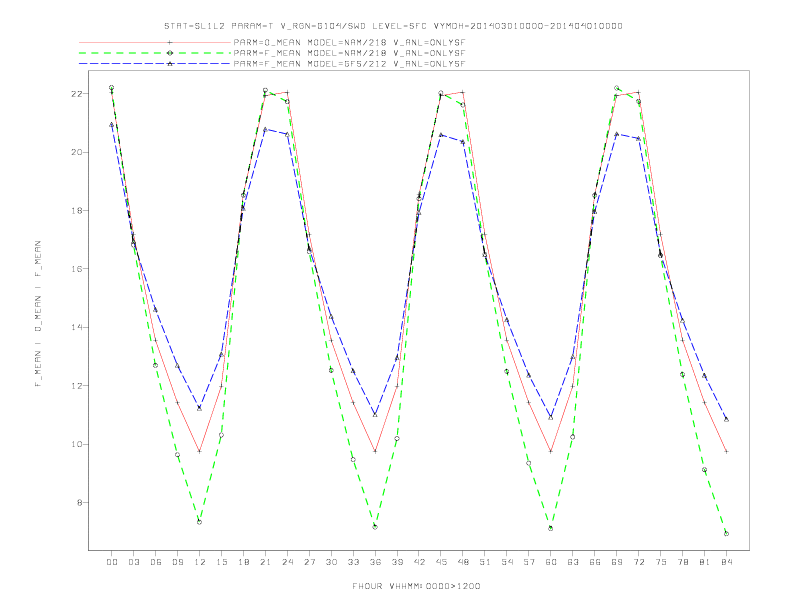Click x-axis tick label '00'

pos(112,562)
